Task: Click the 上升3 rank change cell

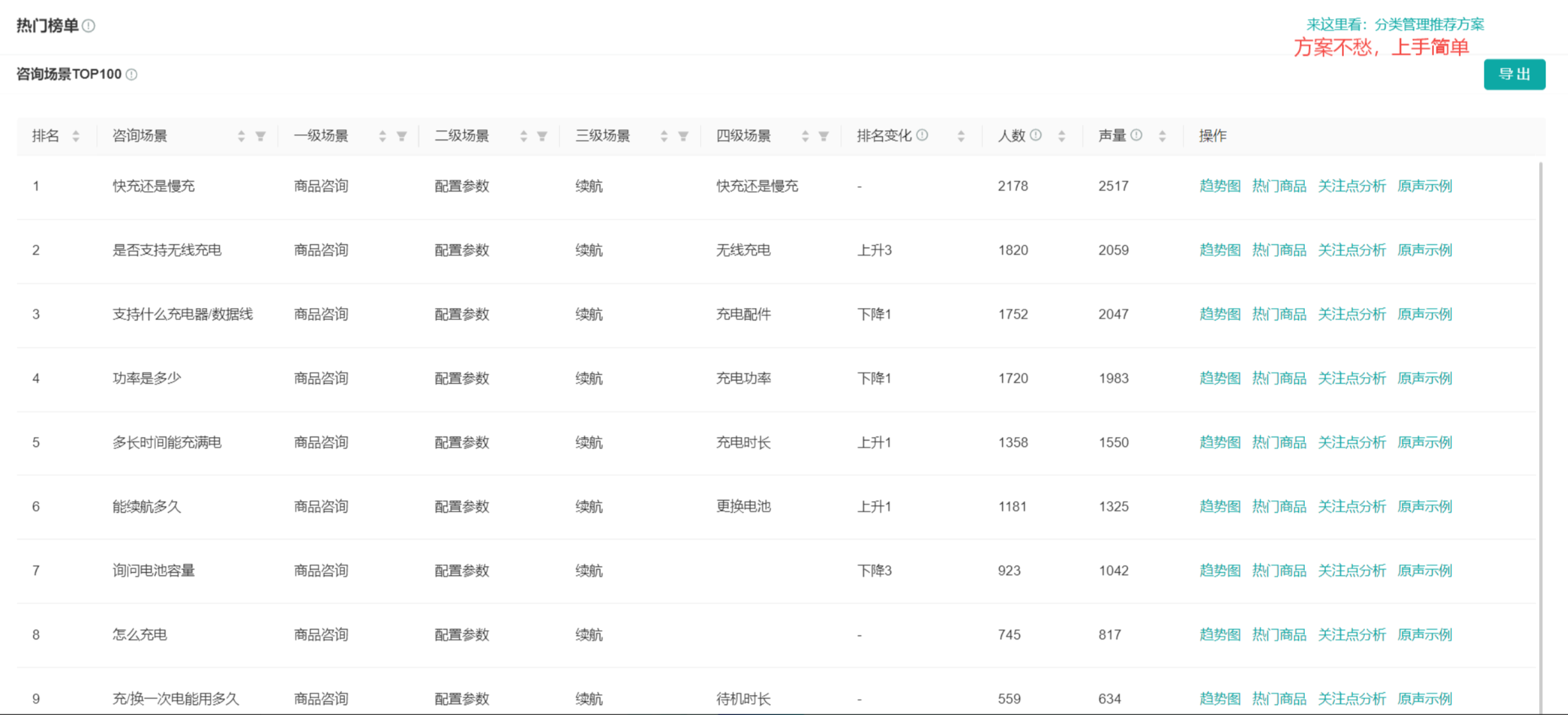Action: [x=874, y=250]
